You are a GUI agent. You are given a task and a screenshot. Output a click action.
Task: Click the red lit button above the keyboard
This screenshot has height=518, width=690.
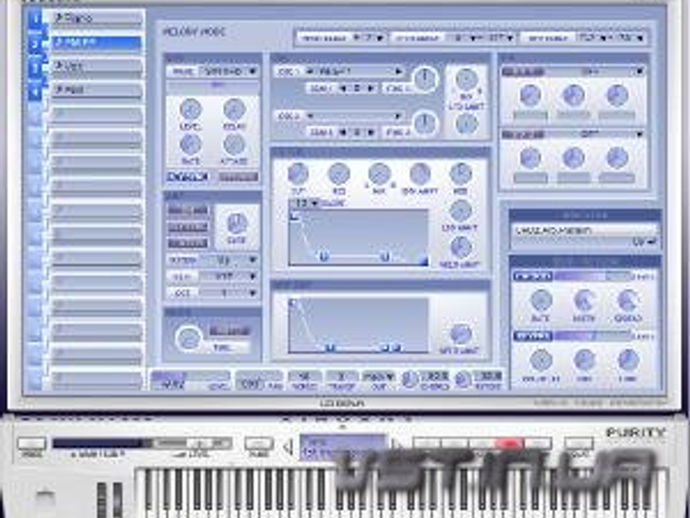tap(509, 443)
